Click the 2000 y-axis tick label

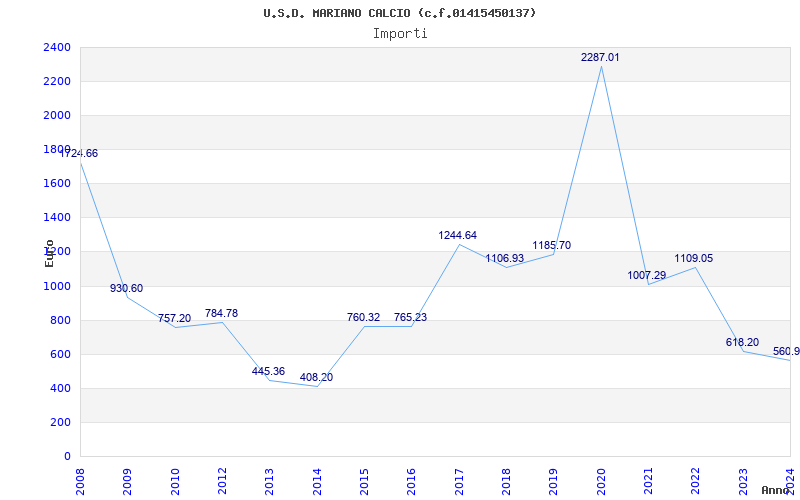(x=57, y=115)
